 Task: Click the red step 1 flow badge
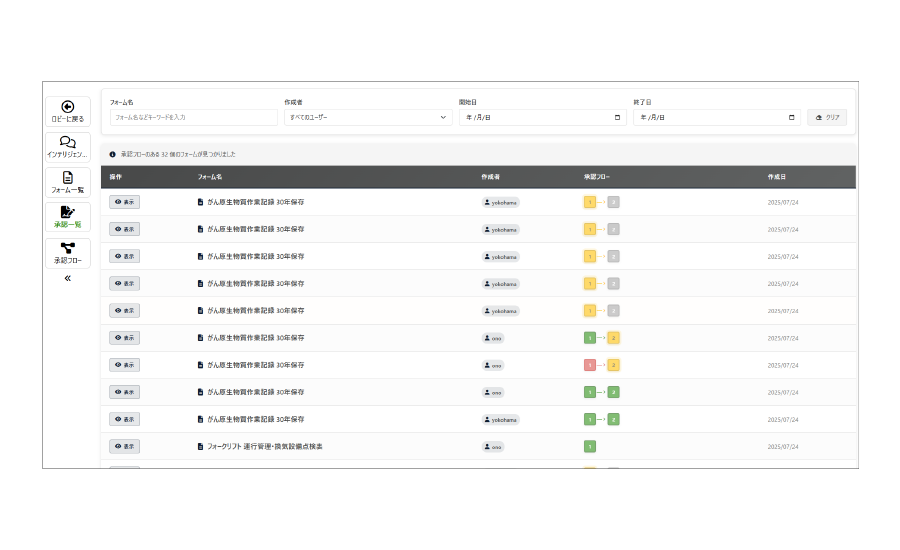[x=590, y=365]
